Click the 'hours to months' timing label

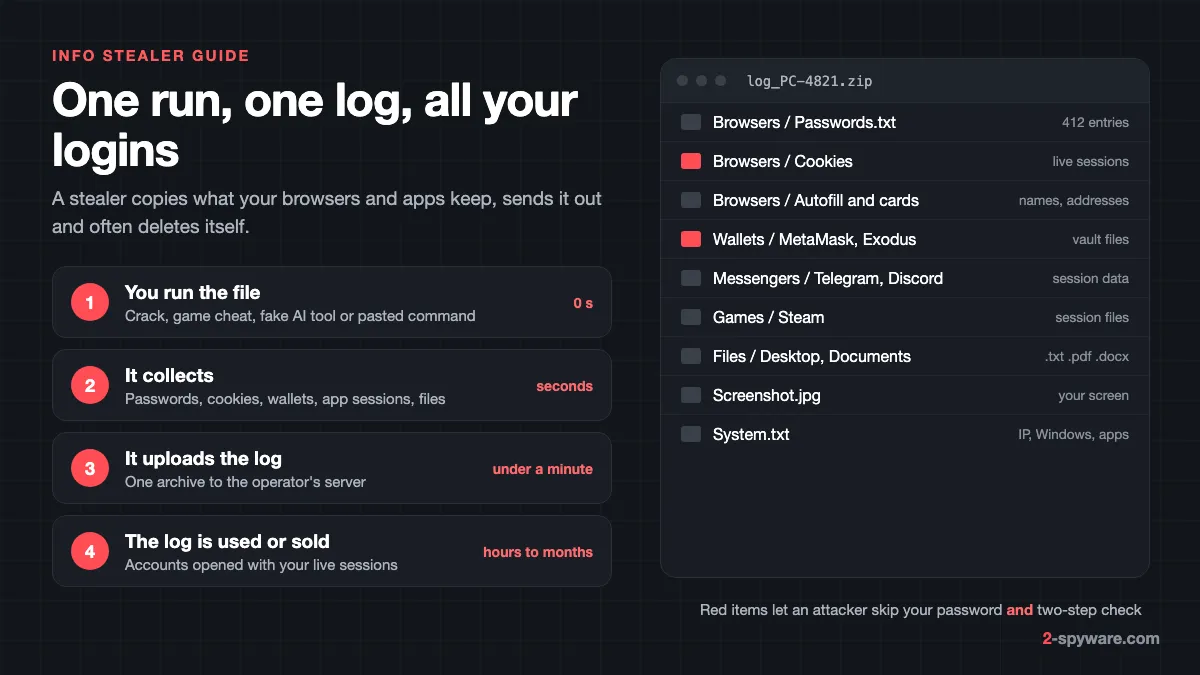pos(538,552)
